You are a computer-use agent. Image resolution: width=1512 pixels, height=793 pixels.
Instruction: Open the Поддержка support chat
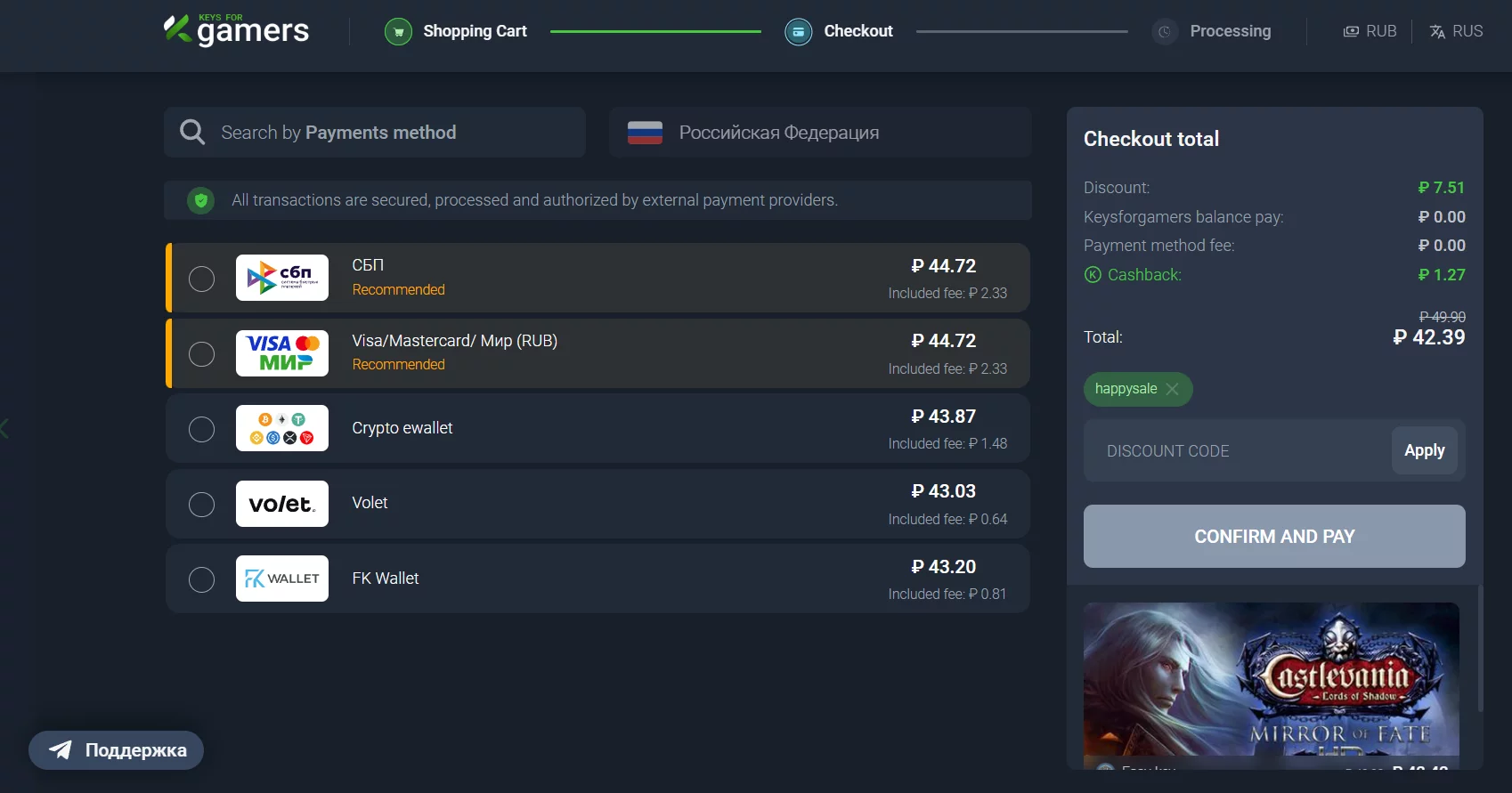(117, 750)
